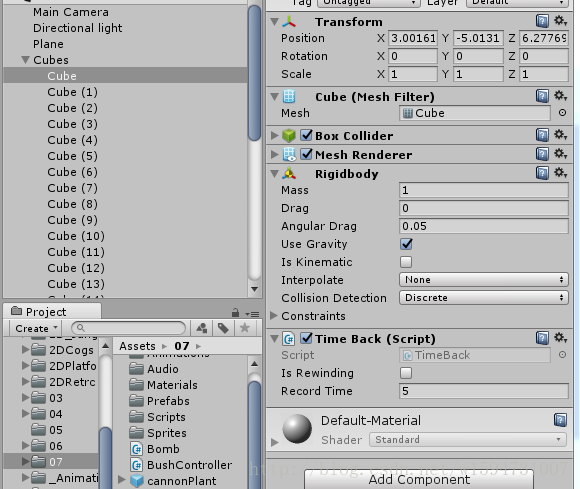580x489 pixels.
Task: Open Rigidbody gear settings menu
Action: (560, 173)
